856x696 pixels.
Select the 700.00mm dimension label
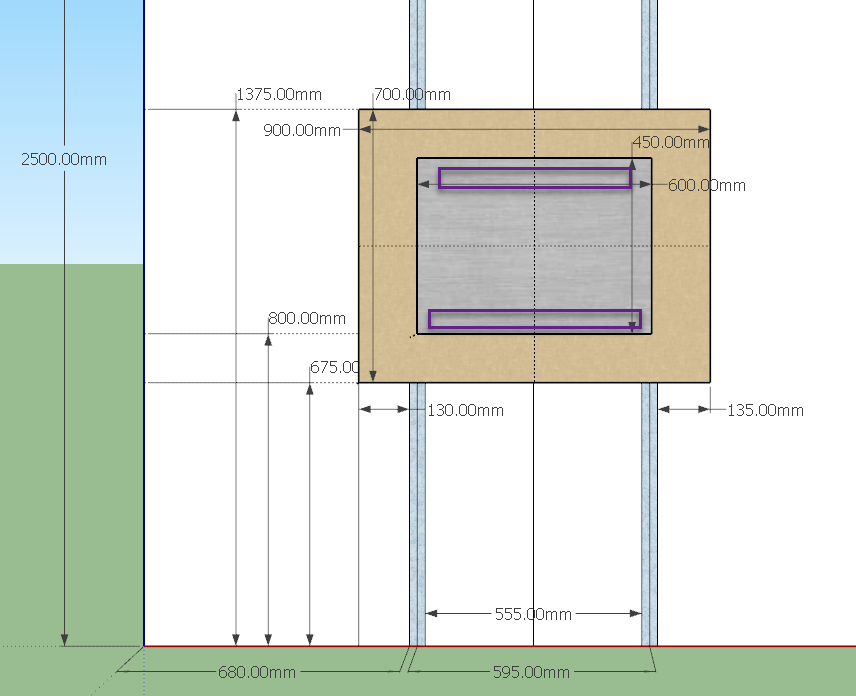(411, 96)
